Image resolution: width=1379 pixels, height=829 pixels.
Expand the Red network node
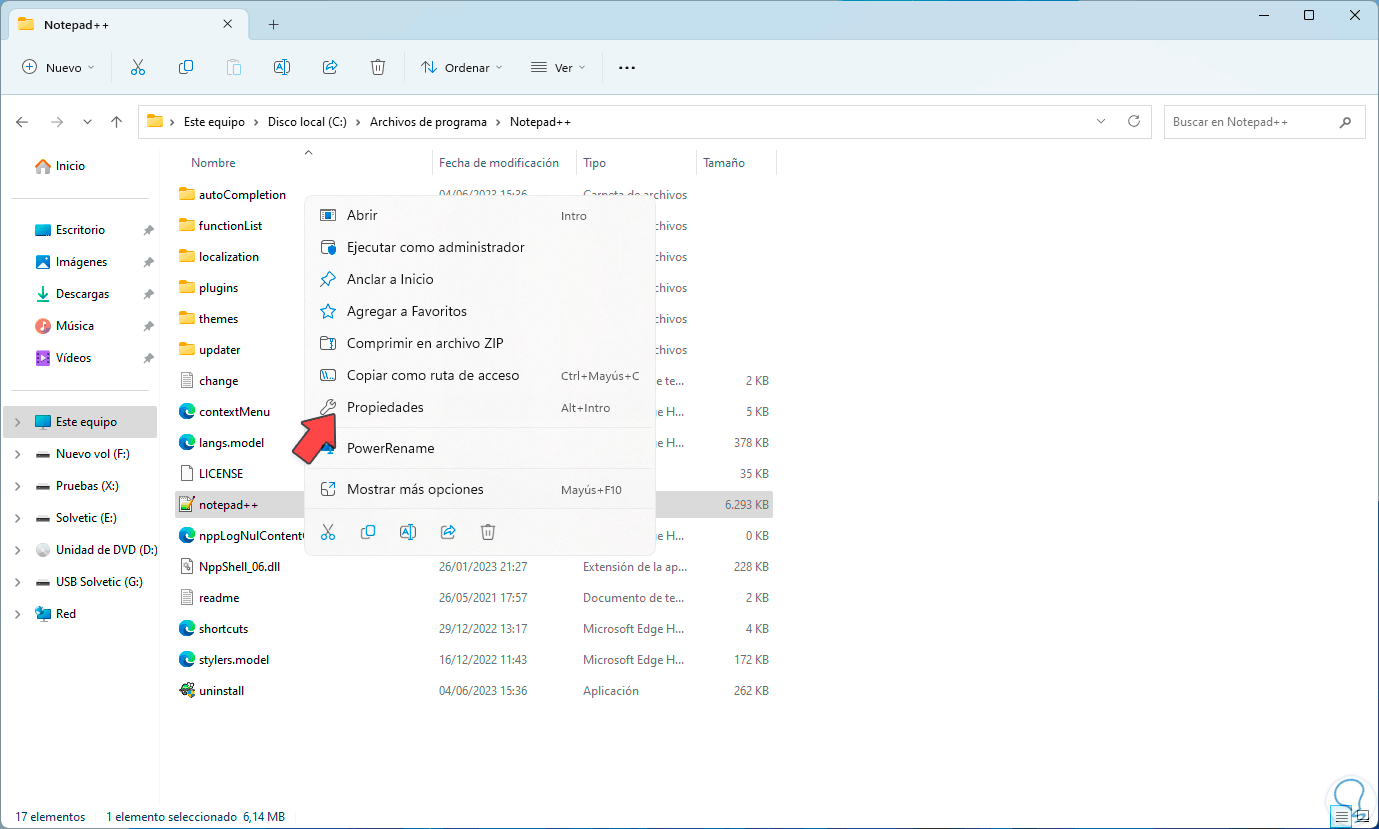coord(18,614)
